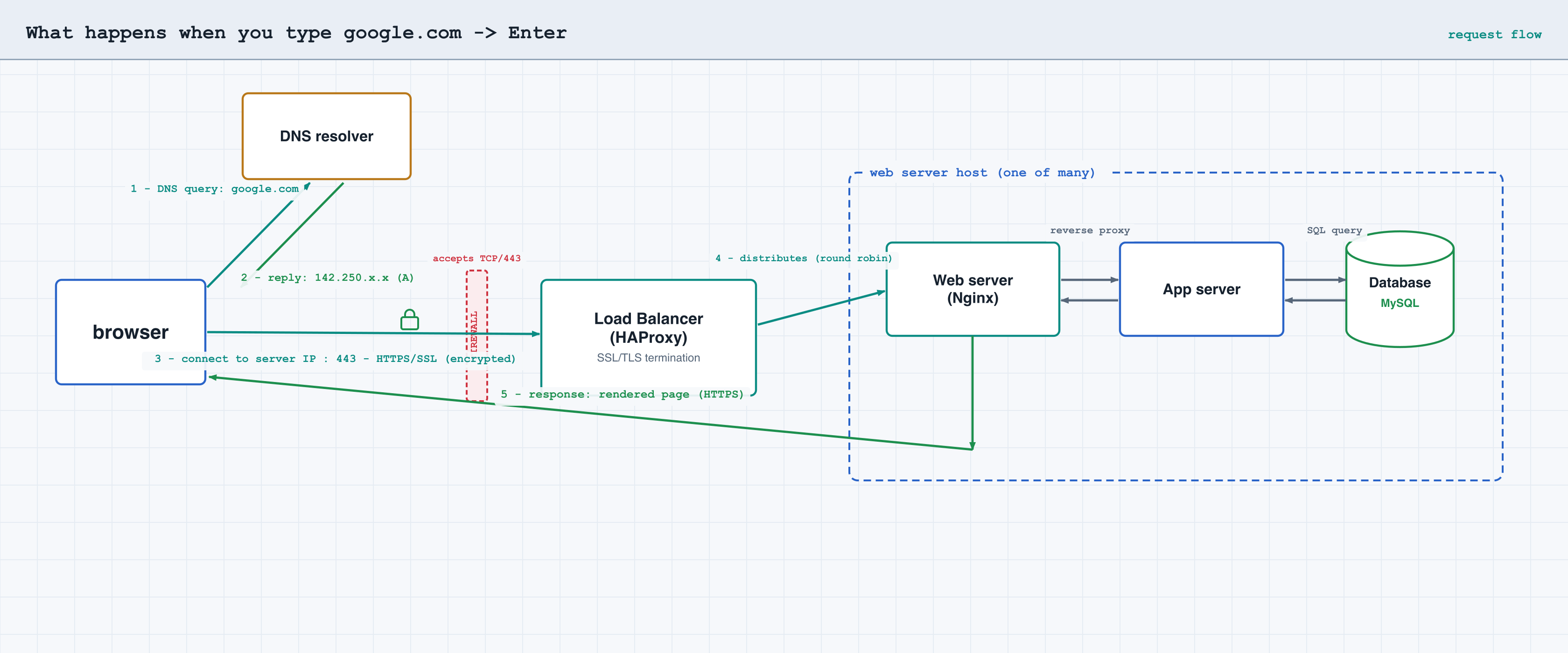The image size is (1568, 653).
Task: Click the 'request flow' label
Action: [1494, 35]
